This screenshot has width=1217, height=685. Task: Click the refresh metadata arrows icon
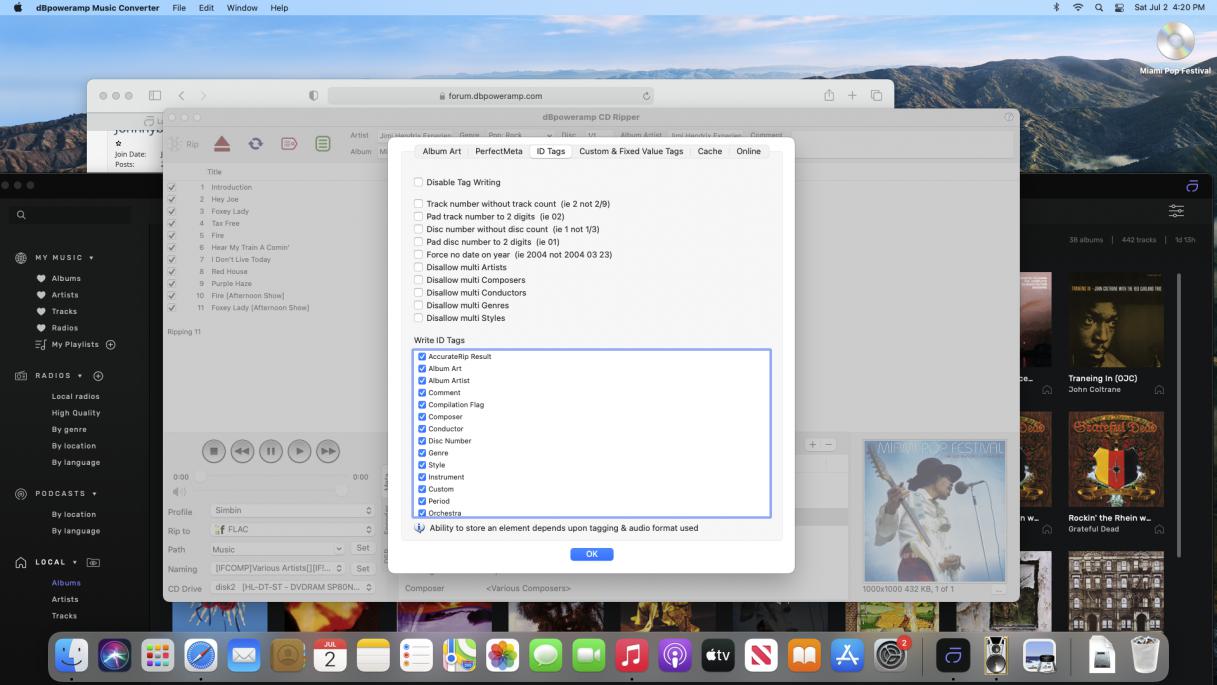point(255,144)
